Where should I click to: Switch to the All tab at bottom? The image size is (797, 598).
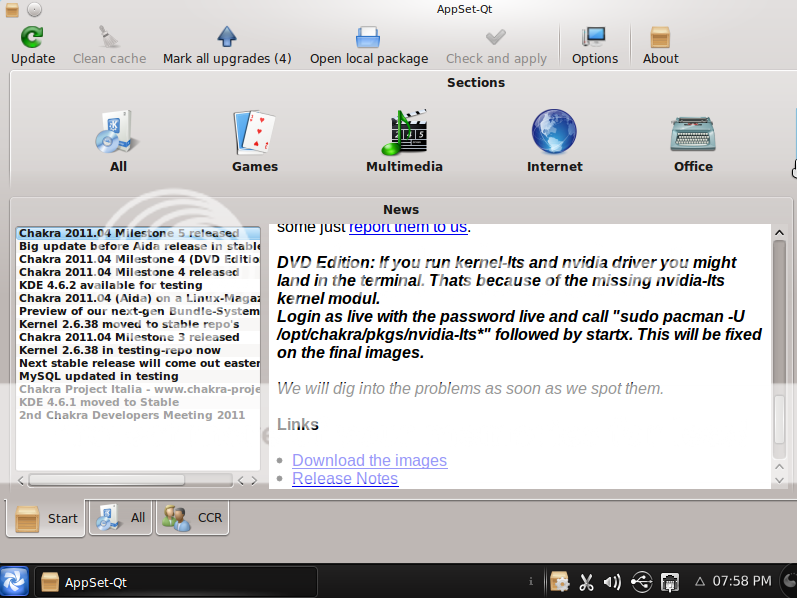point(120,517)
